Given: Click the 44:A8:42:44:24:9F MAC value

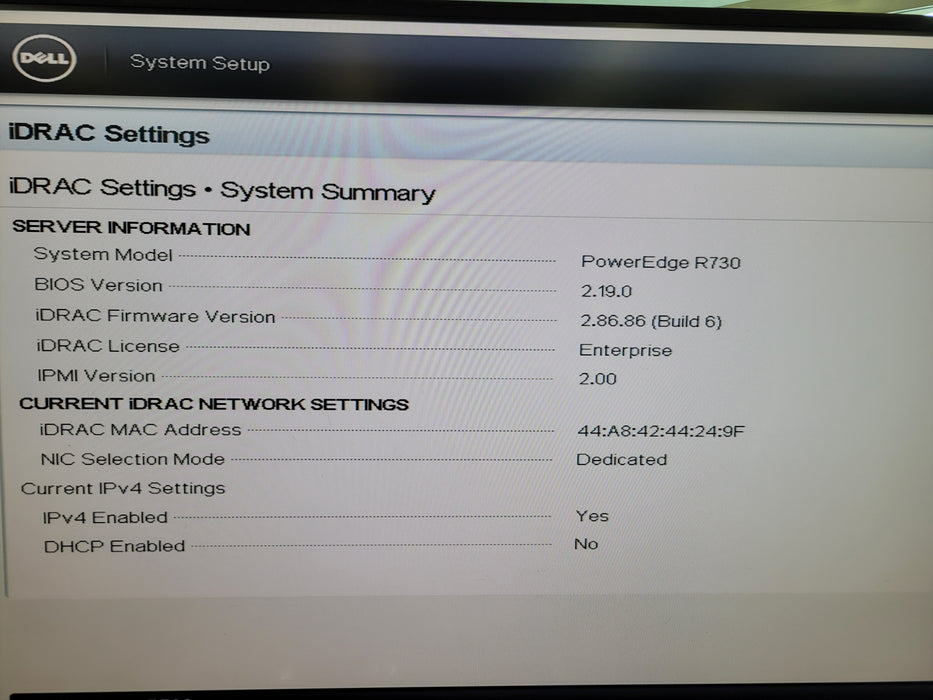Looking at the screenshot, I should pyautogui.click(x=660, y=431).
